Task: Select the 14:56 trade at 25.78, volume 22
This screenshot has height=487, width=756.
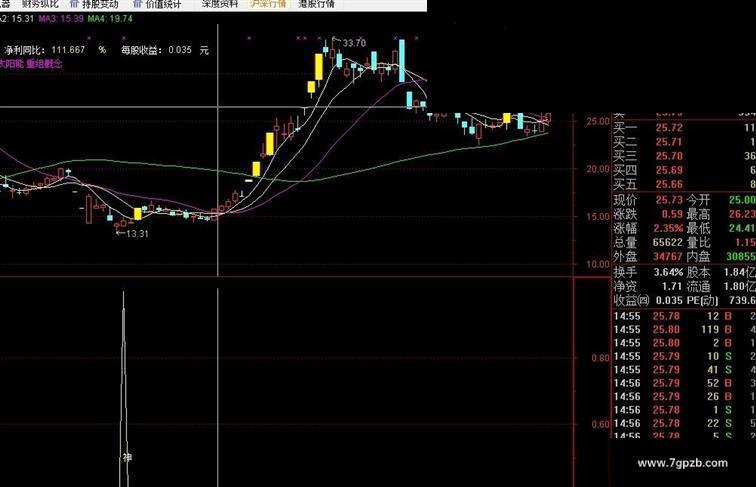Action: pyautogui.click(x=684, y=423)
